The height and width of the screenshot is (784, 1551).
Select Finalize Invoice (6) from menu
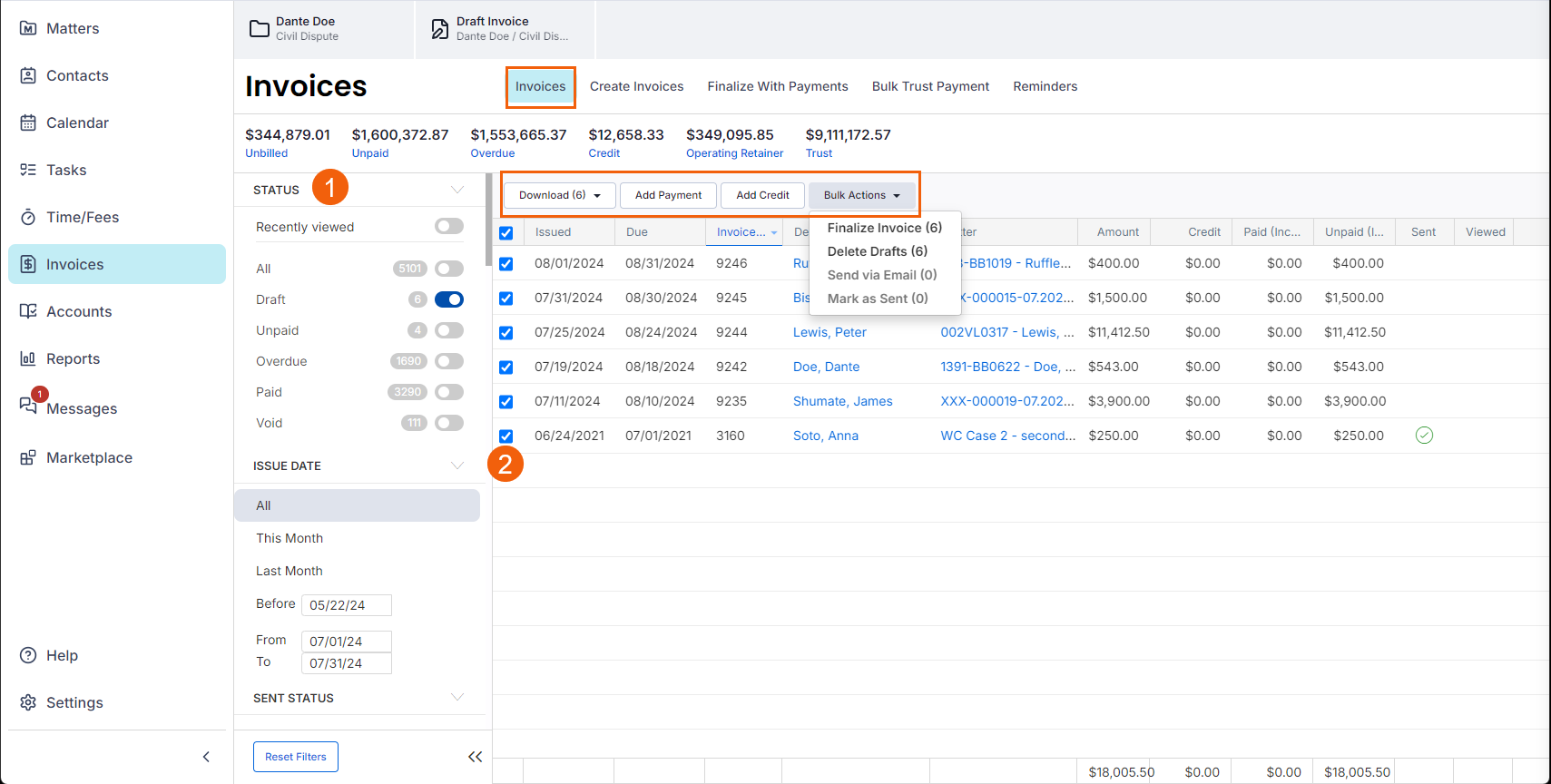(x=884, y=228)
